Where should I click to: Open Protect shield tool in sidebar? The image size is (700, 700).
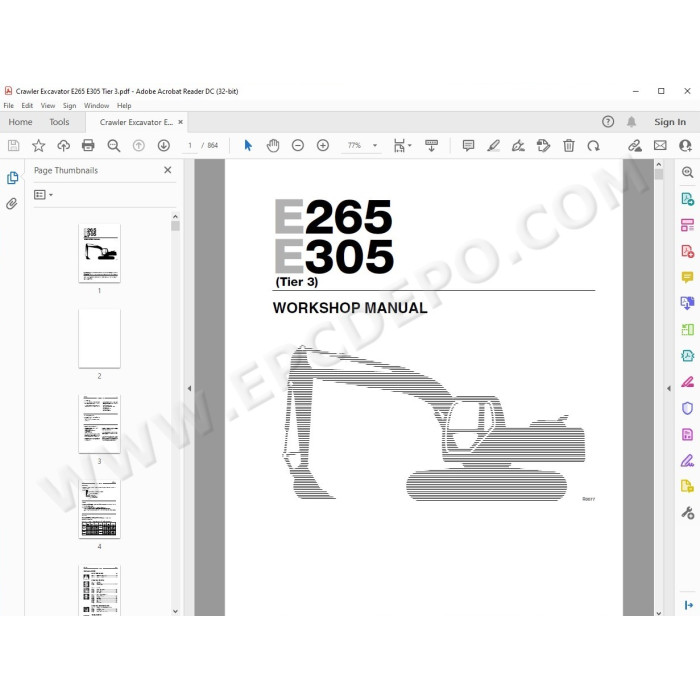pyautogui.click(x=688, y=408)
